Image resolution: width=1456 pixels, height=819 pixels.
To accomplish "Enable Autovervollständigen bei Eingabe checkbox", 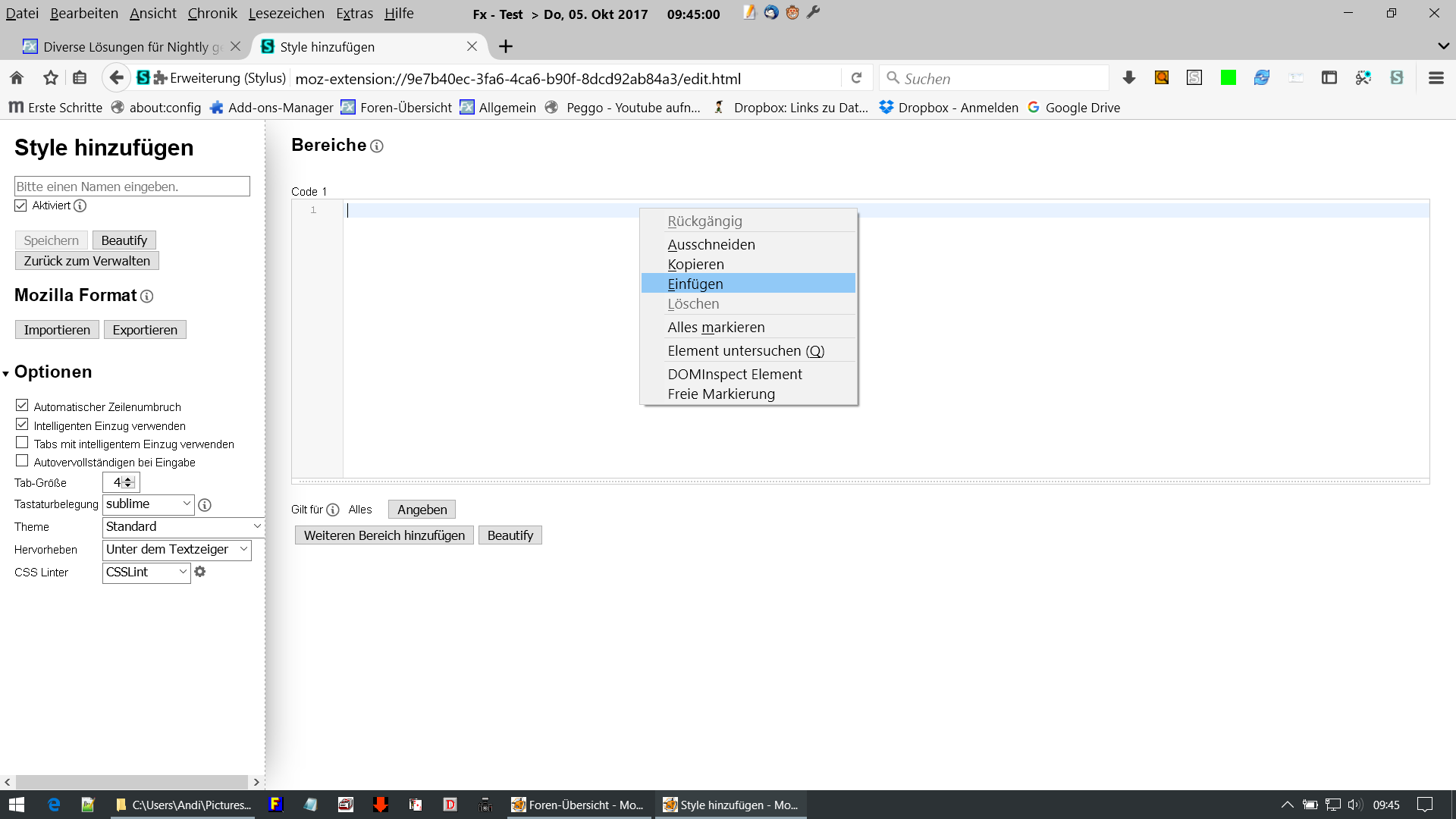I will pyautogui.click(x=22, y=461).
